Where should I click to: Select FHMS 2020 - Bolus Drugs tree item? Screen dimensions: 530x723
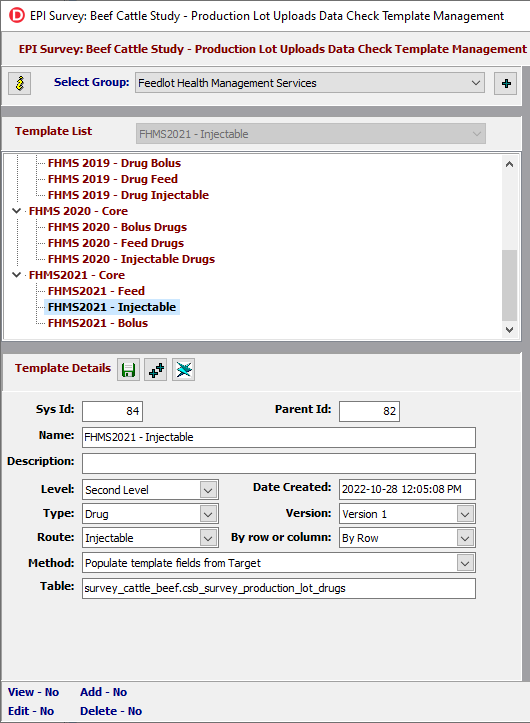(x=118, y=227)
